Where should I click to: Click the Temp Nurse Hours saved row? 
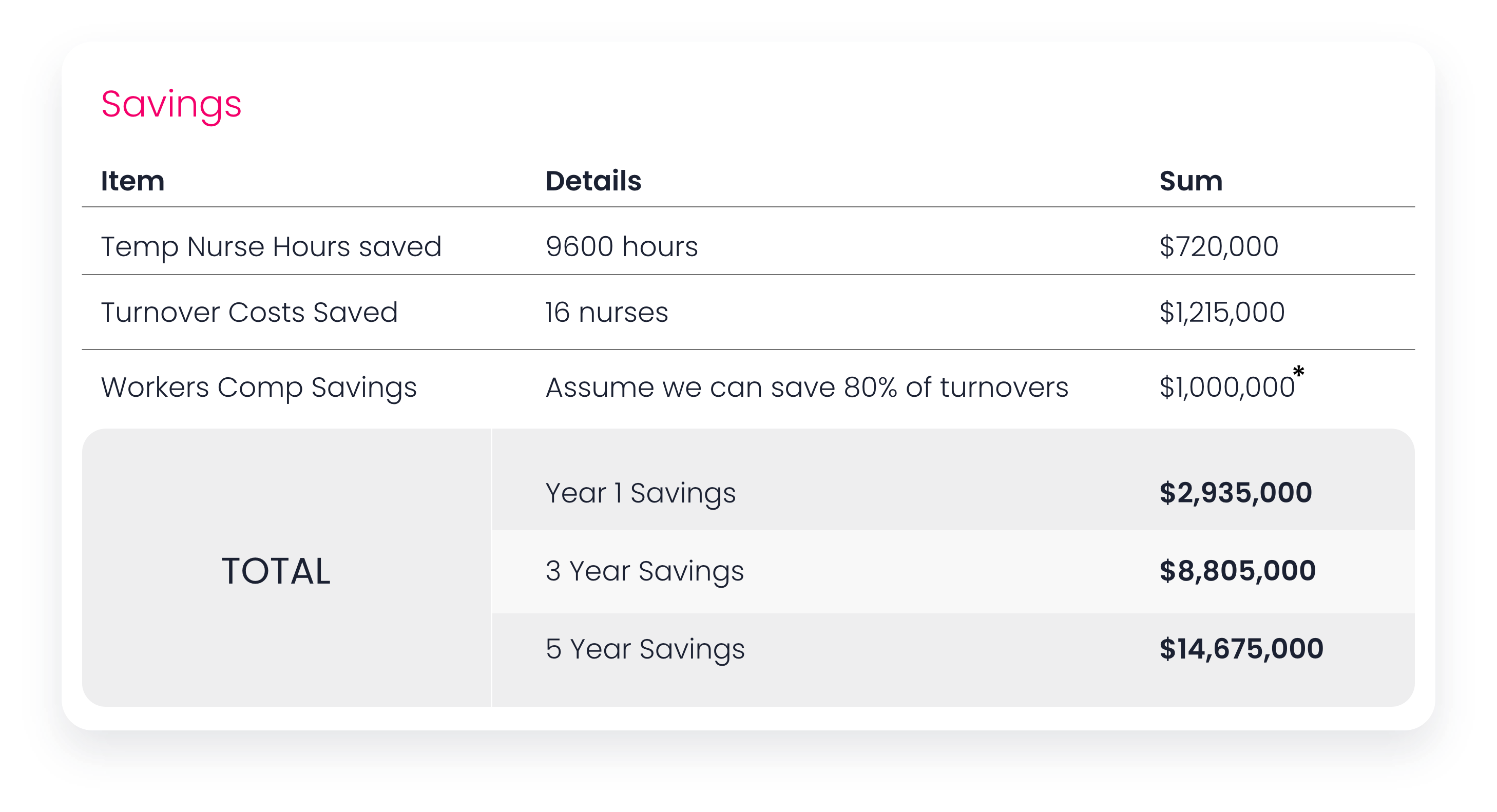coord(748,241)
